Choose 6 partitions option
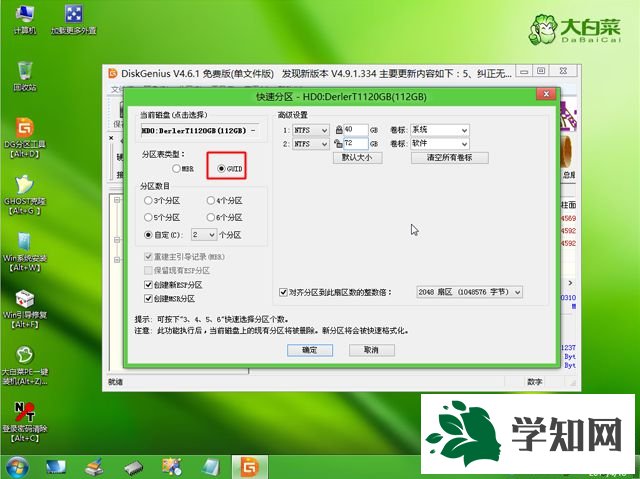640x479 pixels. [x=224, y=217]
